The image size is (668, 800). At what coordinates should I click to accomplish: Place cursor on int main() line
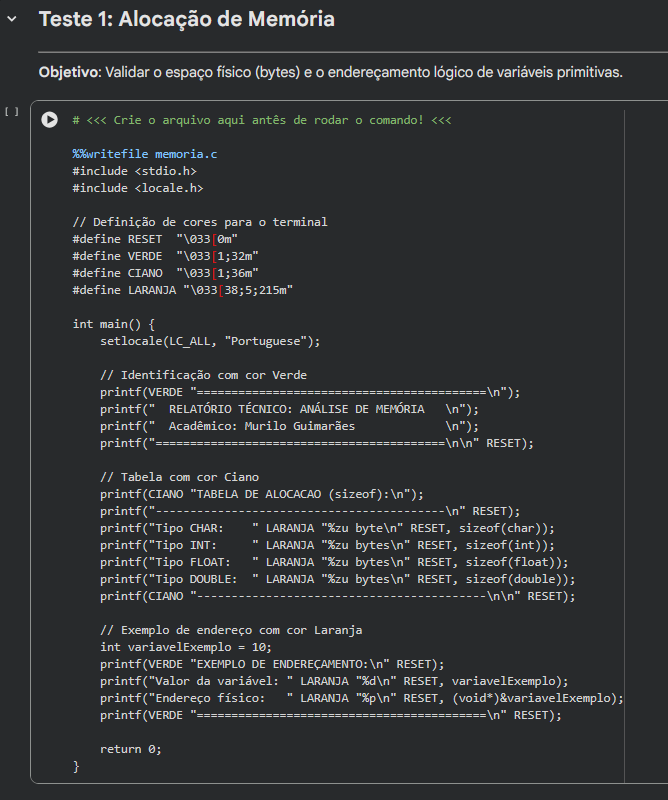click(x=114, y=324)
